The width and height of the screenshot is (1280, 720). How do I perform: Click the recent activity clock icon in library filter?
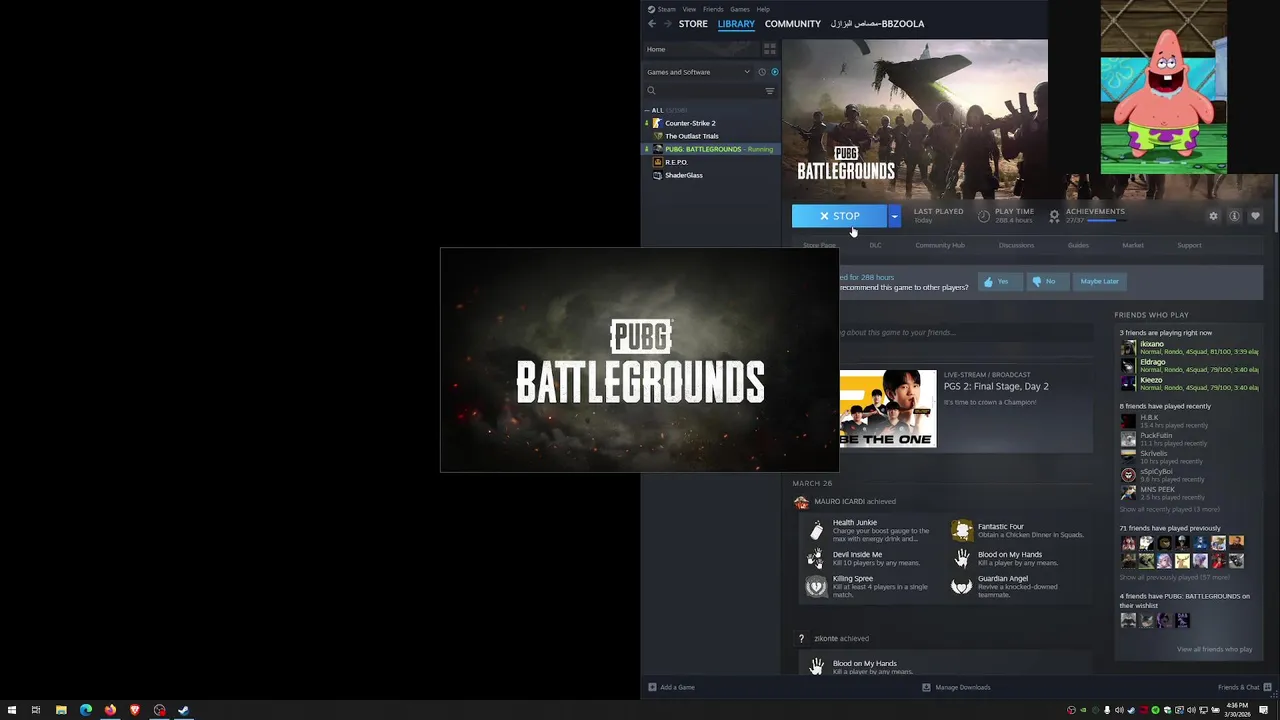762,72
